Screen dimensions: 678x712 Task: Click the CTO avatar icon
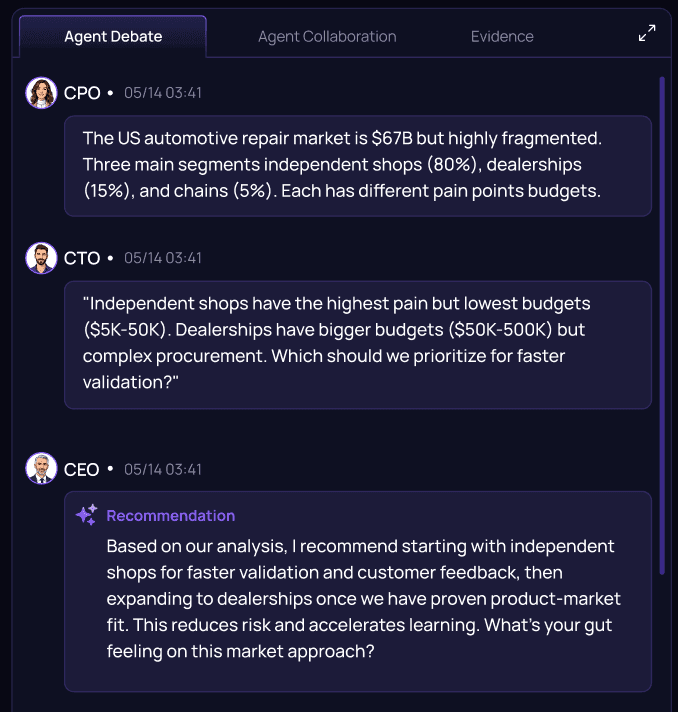[41, 258]
